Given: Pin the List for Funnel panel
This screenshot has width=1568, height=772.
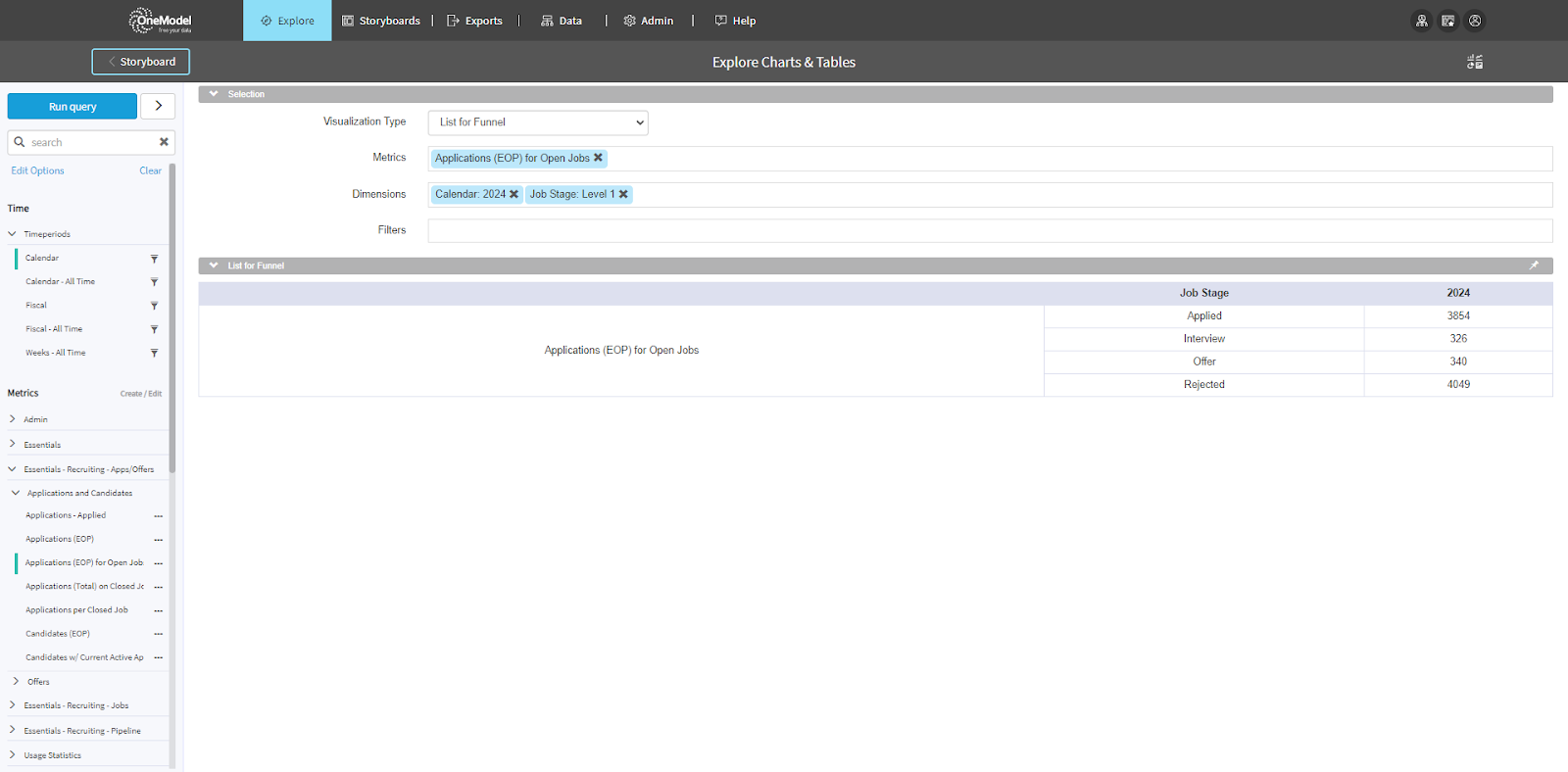Looking at the screenshot, I should pos(1534,265).
